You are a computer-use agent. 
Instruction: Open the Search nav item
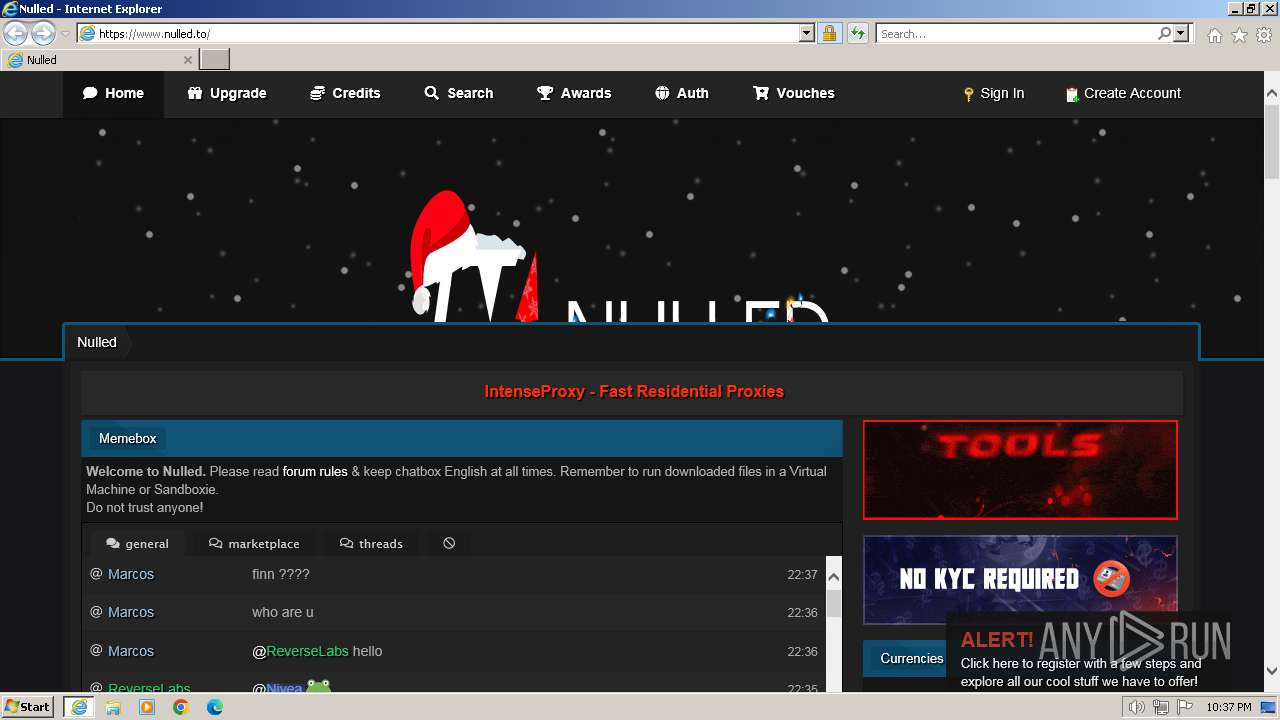458,93
